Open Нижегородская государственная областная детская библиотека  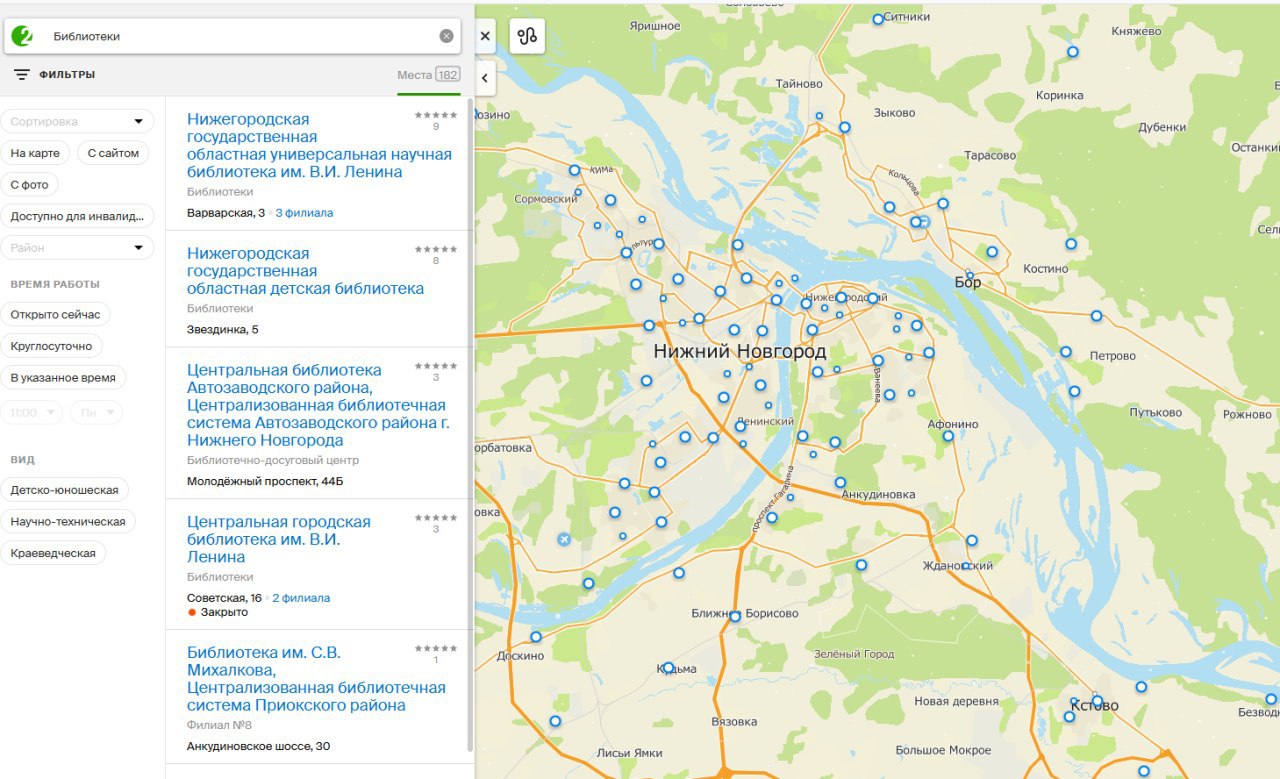click(305, 271)
